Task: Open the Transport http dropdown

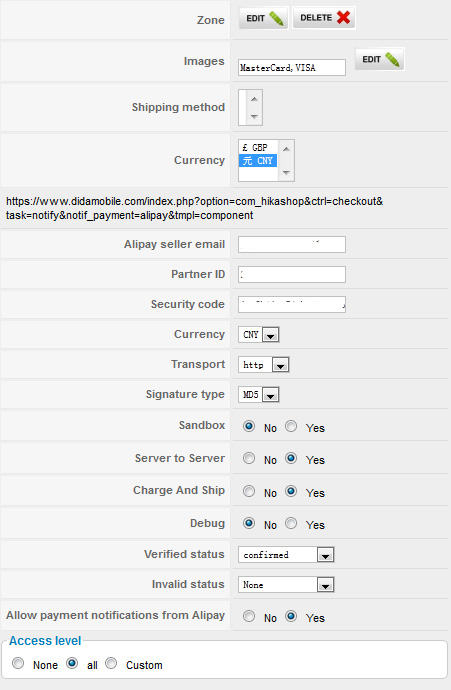Action: point(263,364)
